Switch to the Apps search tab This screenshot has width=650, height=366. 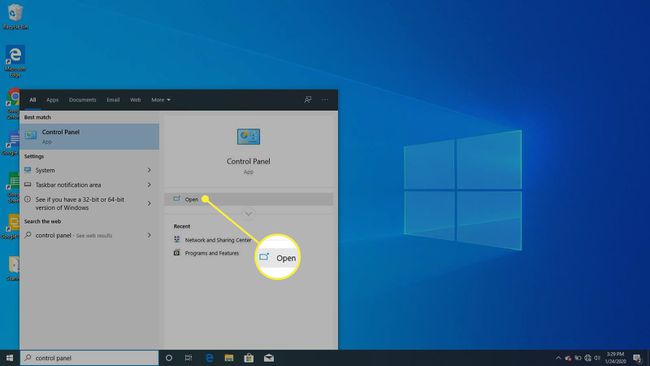pyautogui.click(x=52, y=99)
